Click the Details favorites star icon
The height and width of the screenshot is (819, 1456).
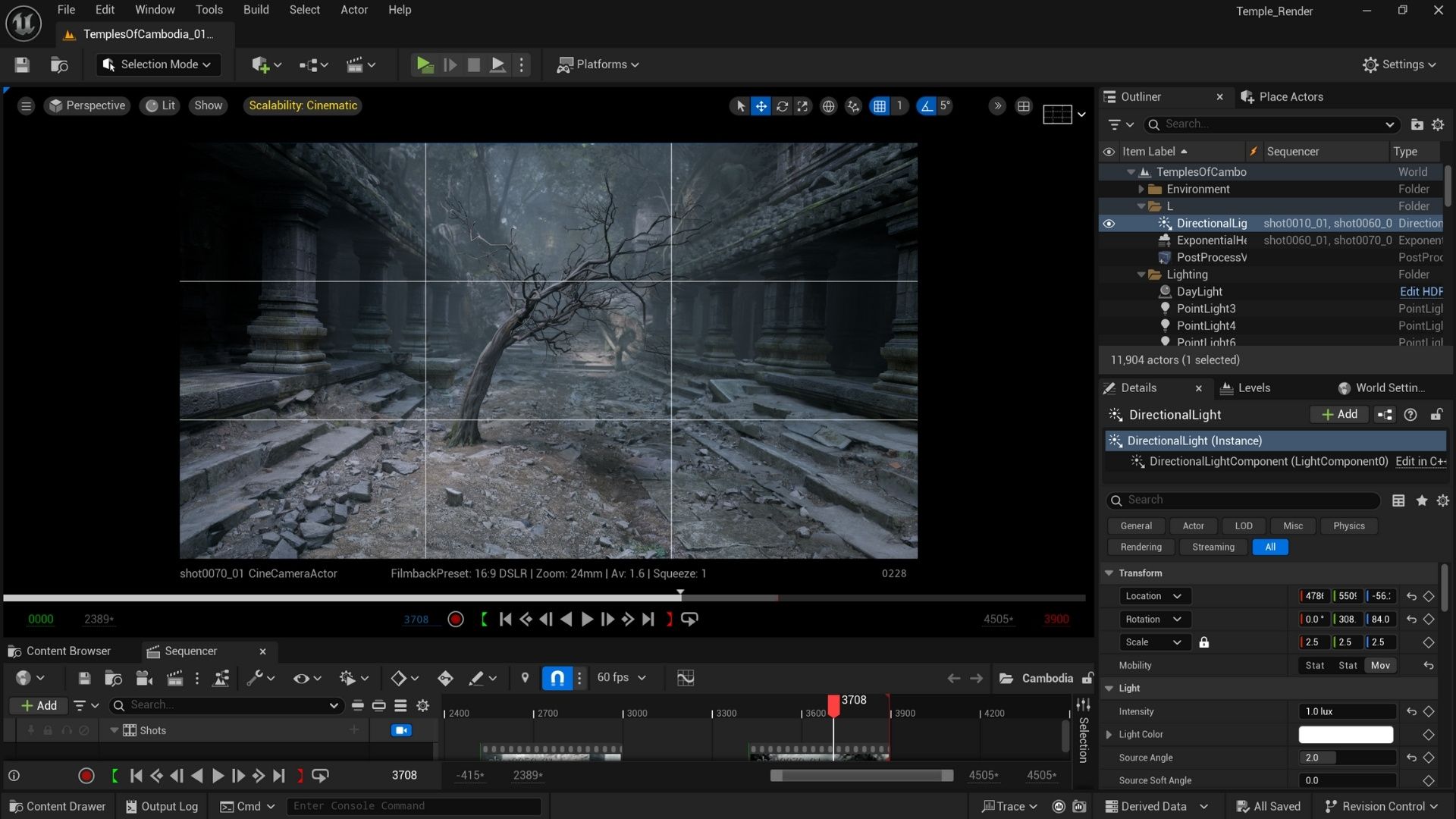1422,500
